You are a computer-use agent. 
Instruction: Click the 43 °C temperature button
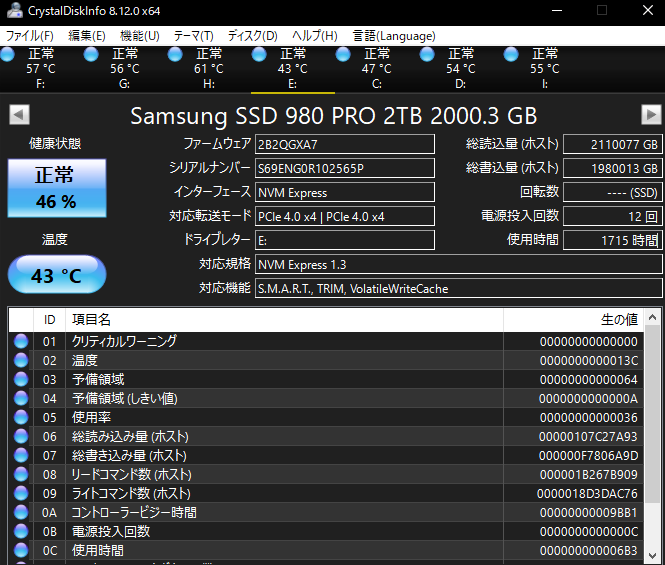coord(57,274)
